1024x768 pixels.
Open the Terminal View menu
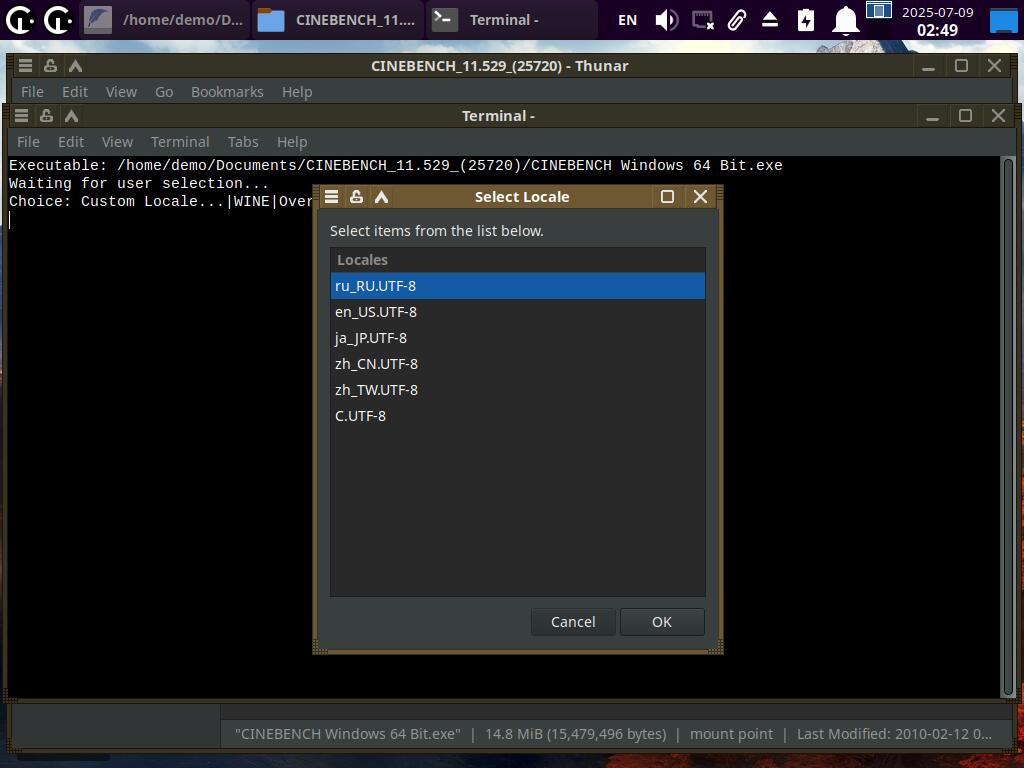coord(118,142)
